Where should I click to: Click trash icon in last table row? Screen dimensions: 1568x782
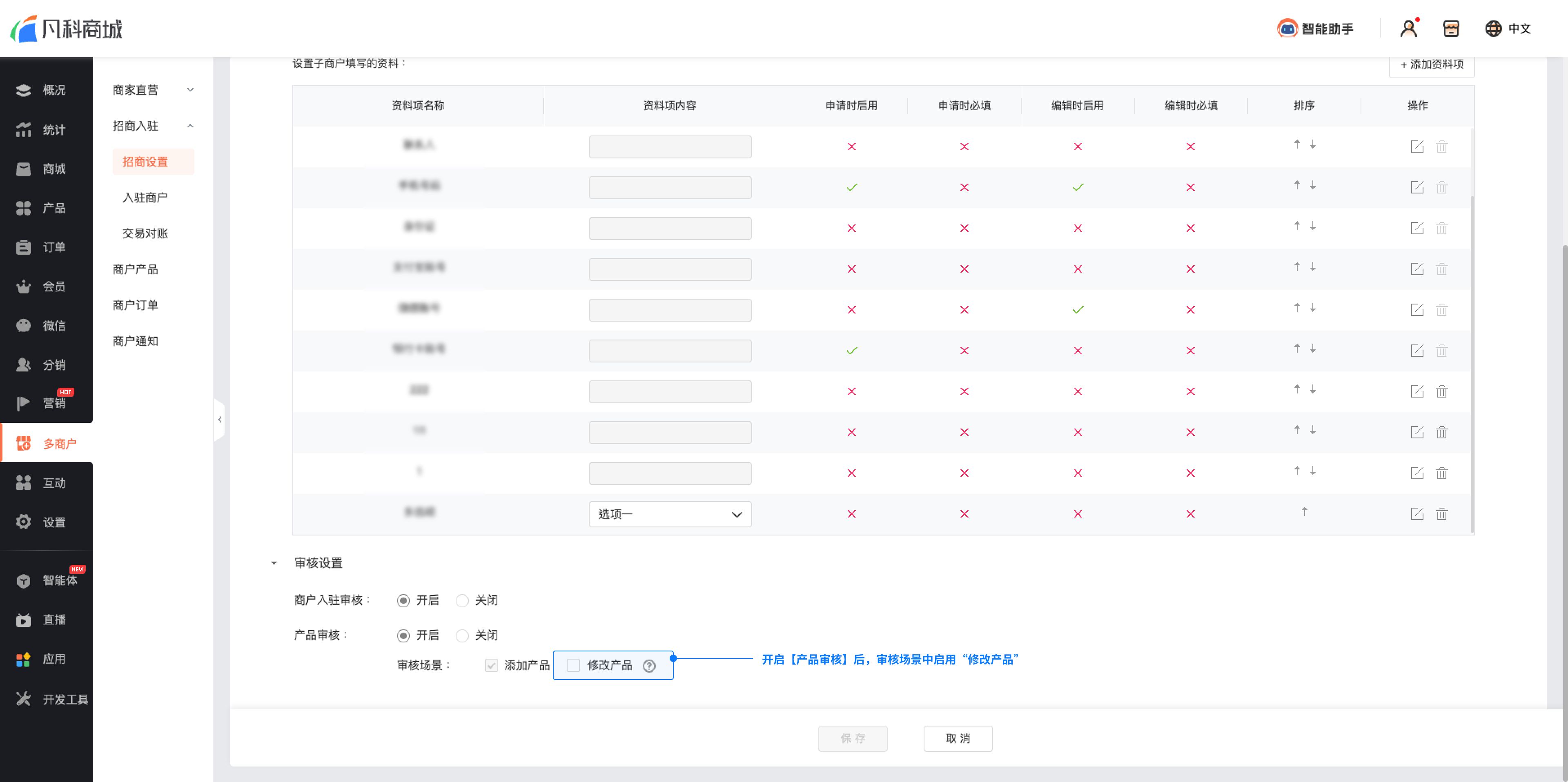click(x=1441, y=513)
